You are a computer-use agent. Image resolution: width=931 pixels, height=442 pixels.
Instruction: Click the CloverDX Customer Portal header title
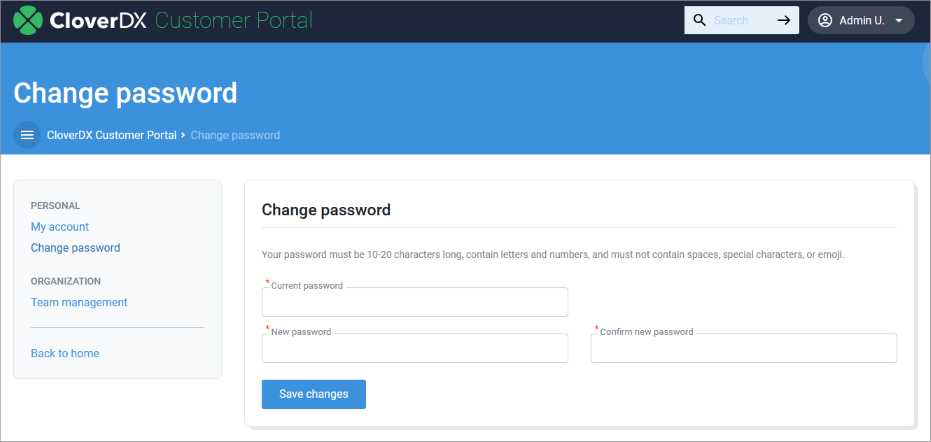[181, 20]
